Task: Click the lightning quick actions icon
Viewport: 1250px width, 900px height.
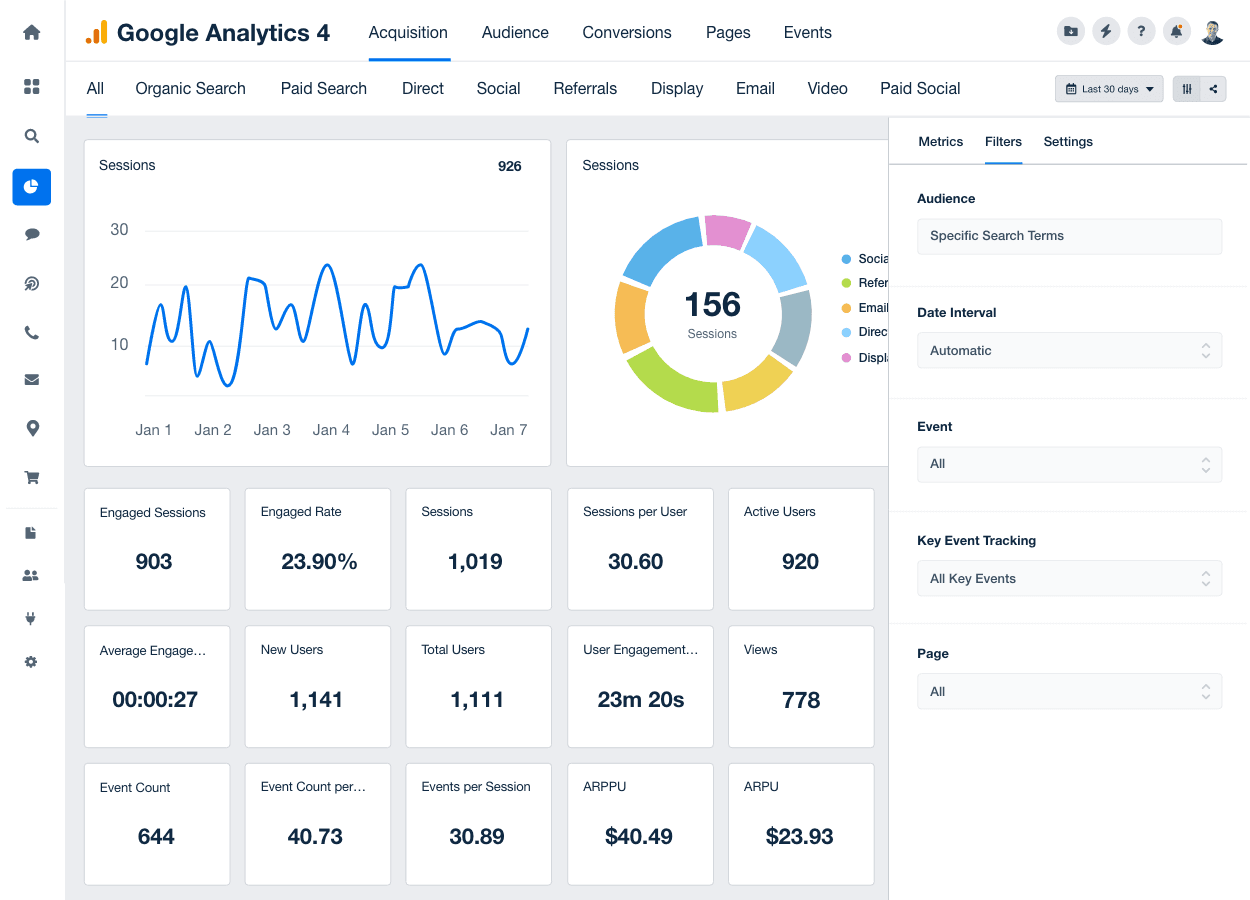Action: click(1106, 31)
